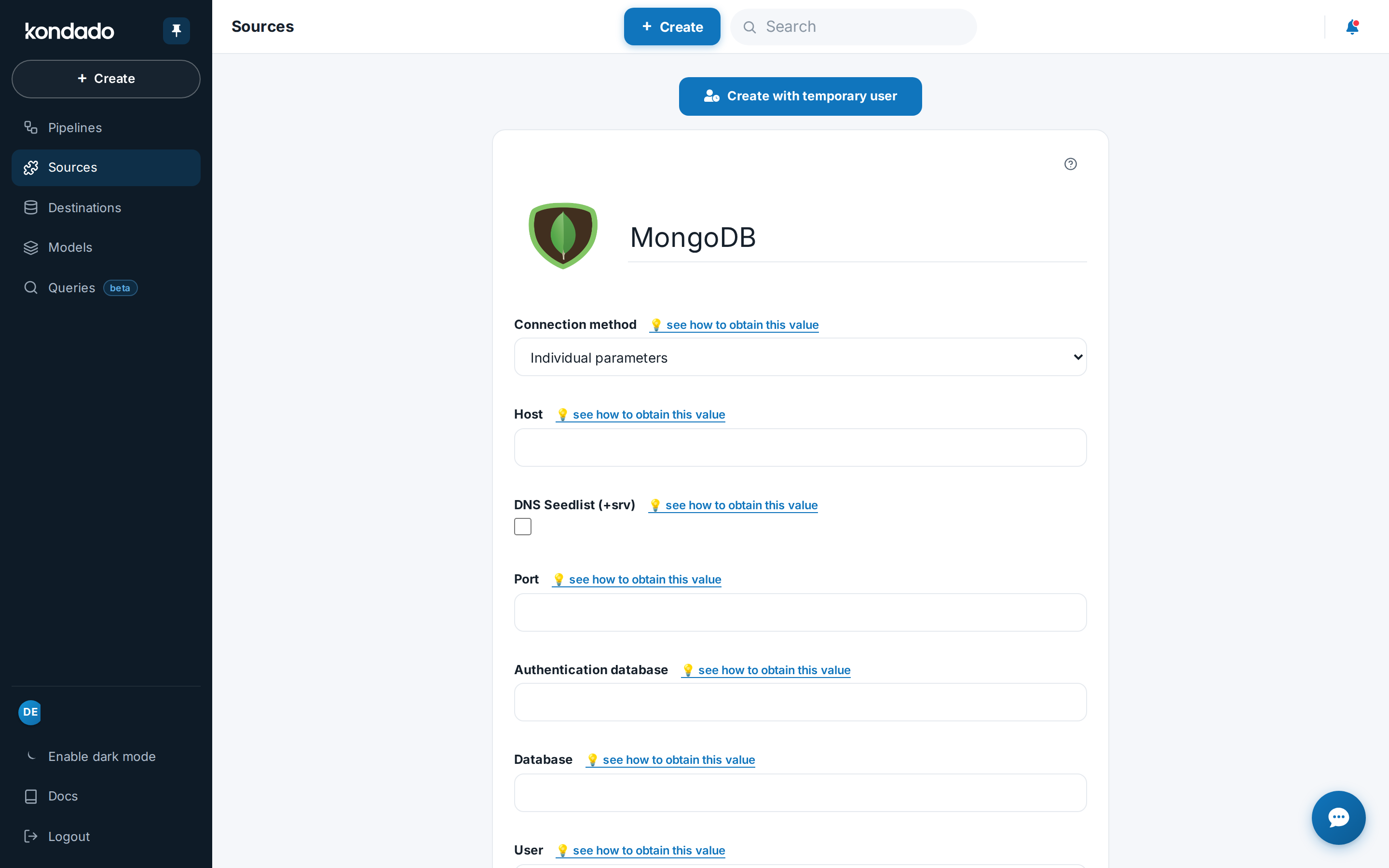Open the chat support bubble
The image size is (1389, 868).
[1338, 817]
